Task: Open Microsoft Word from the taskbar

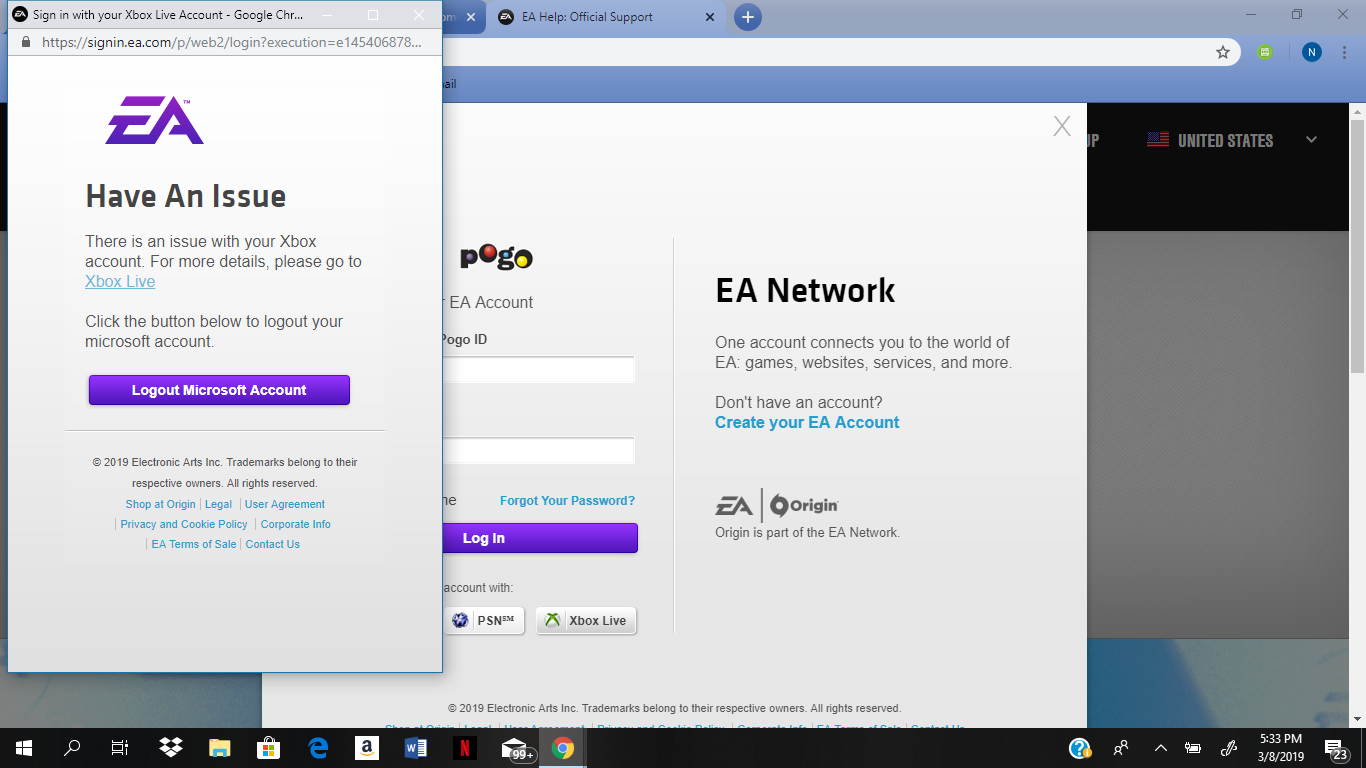Action: click(x=416, y=748)
